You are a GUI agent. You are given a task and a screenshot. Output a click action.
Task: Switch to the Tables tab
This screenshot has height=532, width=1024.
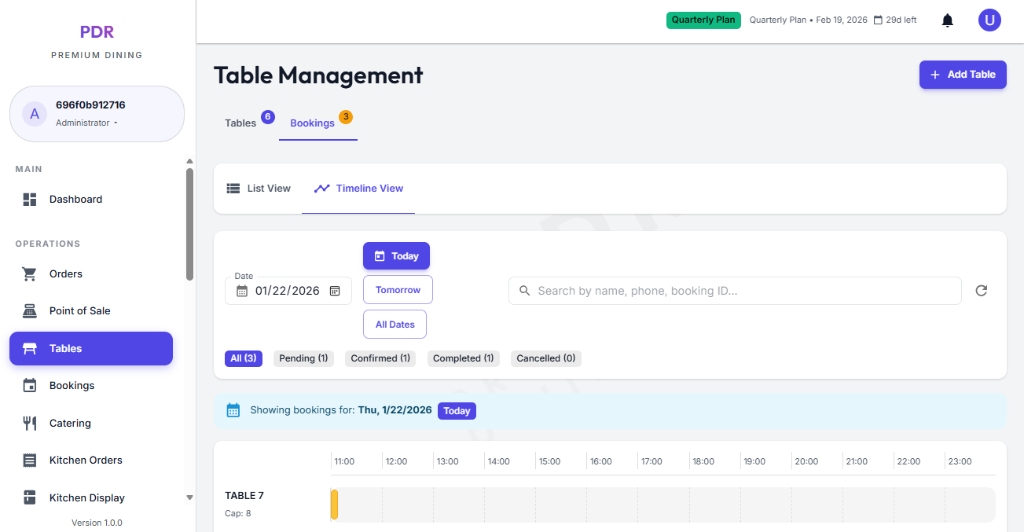click(241, 123)
